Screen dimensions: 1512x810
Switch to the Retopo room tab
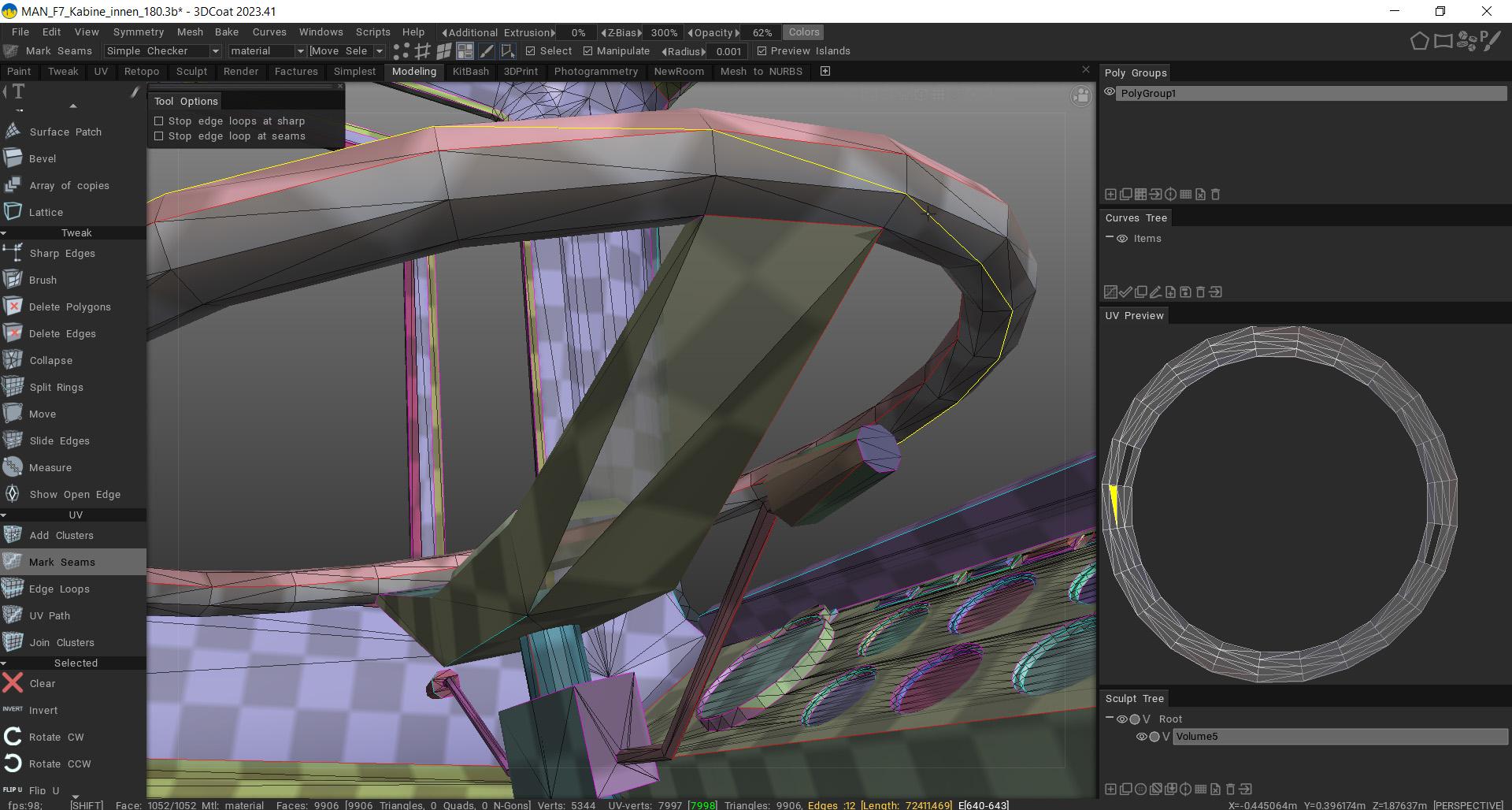pyautogui.click(x=142, y=71)
